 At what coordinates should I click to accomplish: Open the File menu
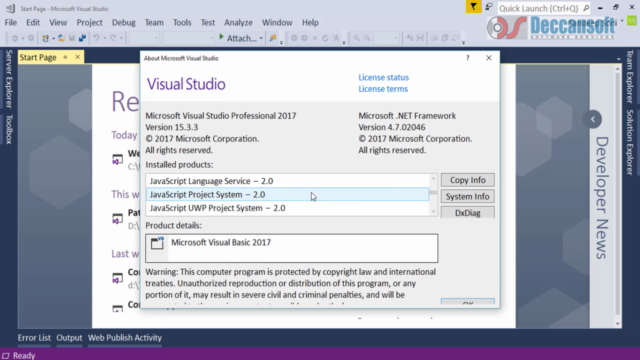click(11, 22)
